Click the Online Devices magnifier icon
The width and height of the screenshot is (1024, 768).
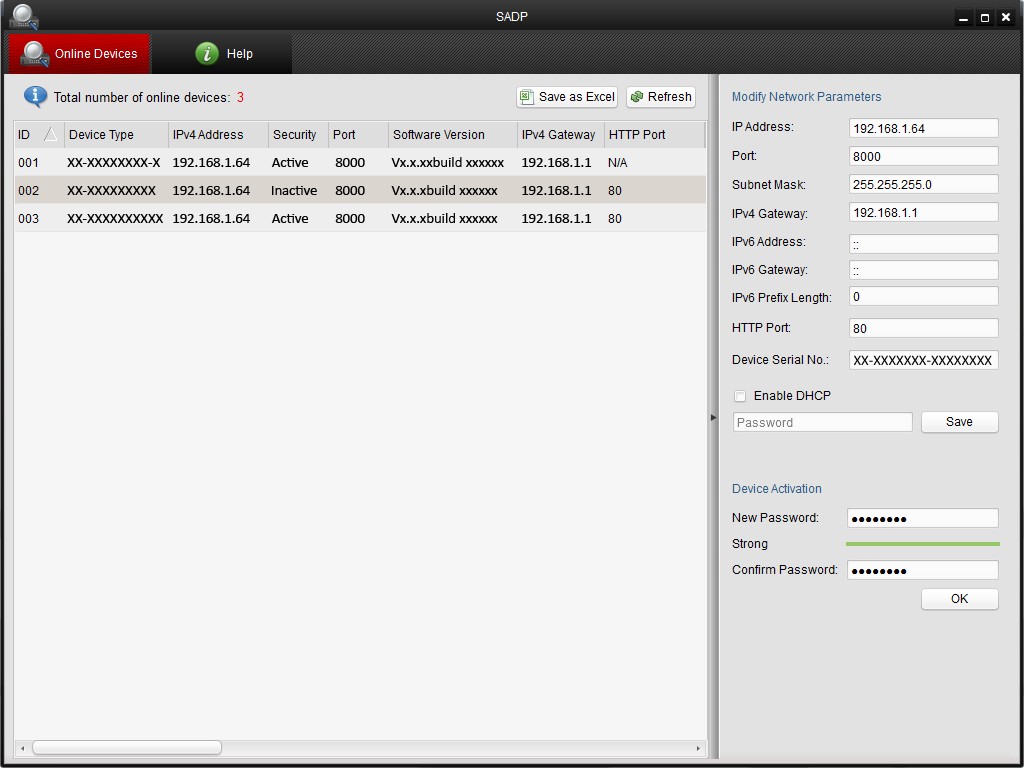click(34, 54)
